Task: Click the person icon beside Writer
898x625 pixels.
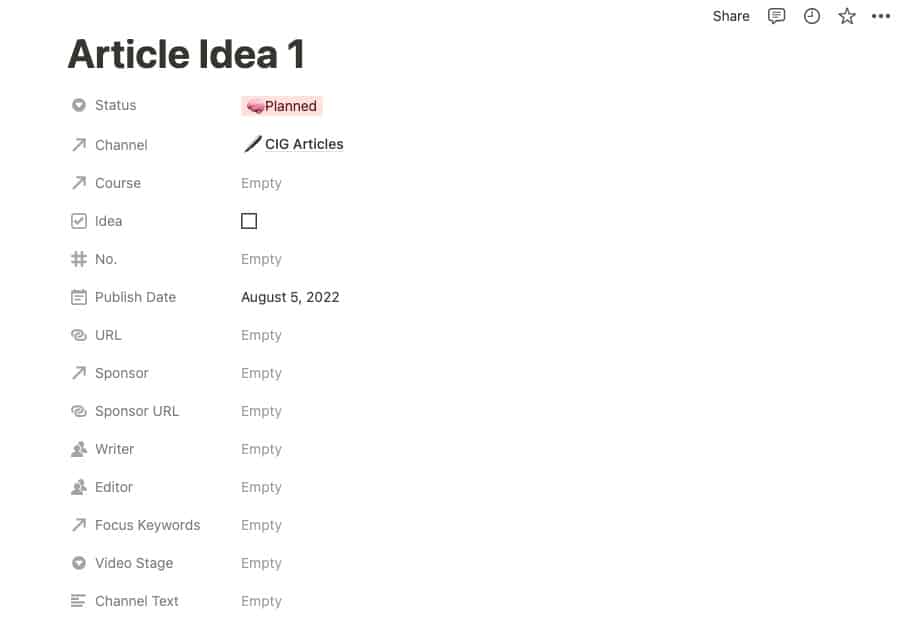Action: [79, 448]
